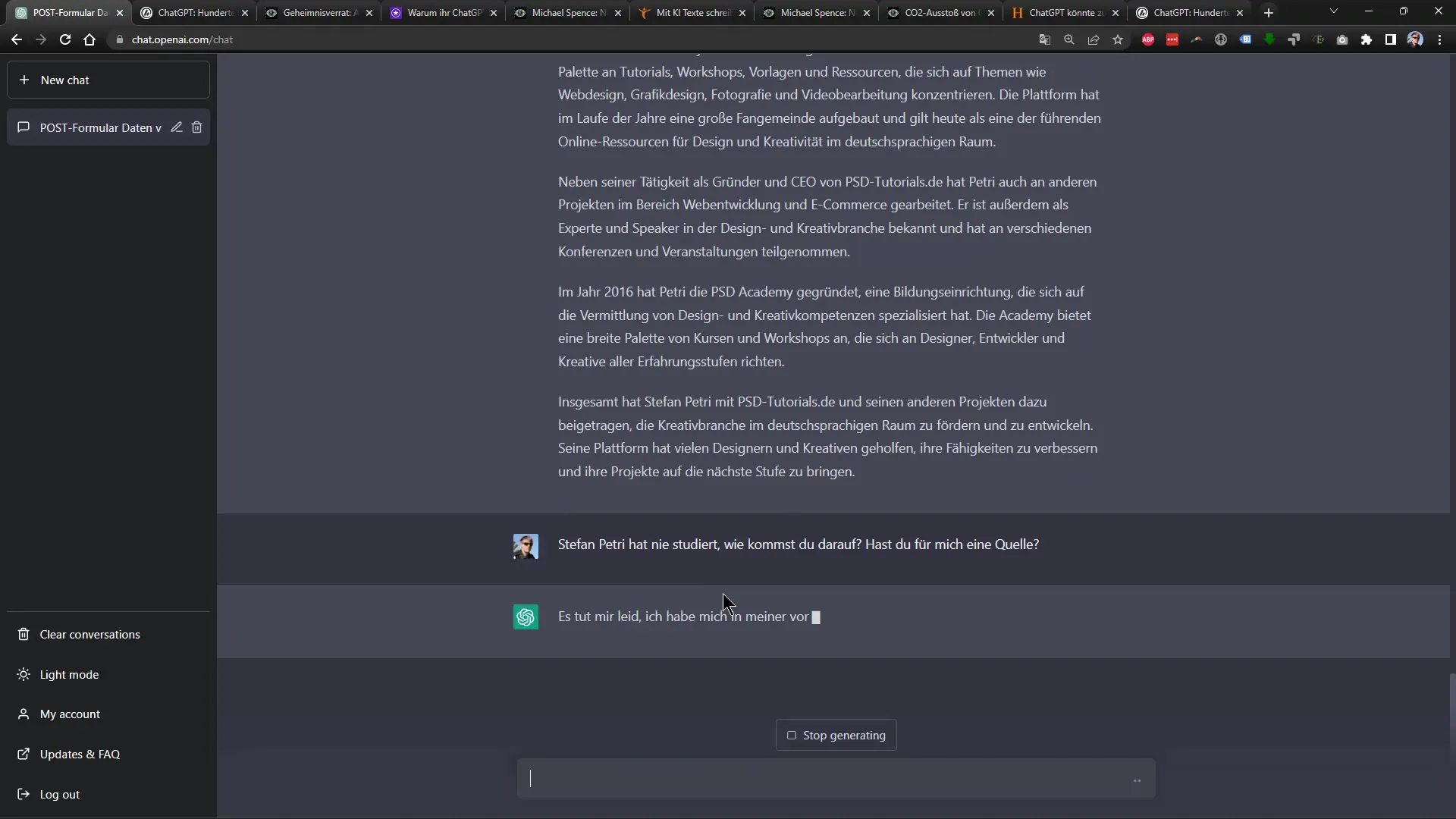Viewport: 1456px width, 819px height.
Task: Enable Light mode toggle
Action: pos(69,674)
